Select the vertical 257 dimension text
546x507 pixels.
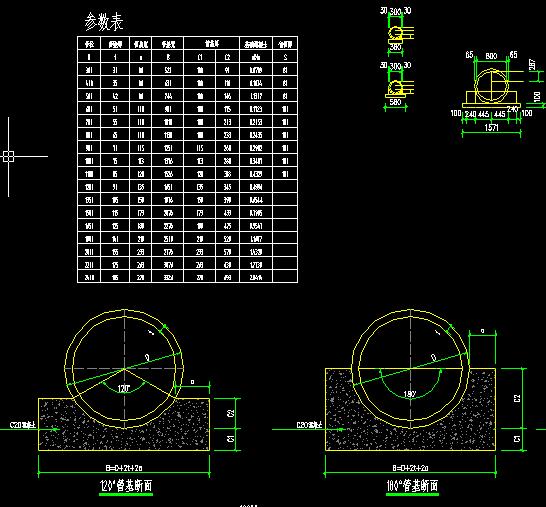[x=533, y=64]
